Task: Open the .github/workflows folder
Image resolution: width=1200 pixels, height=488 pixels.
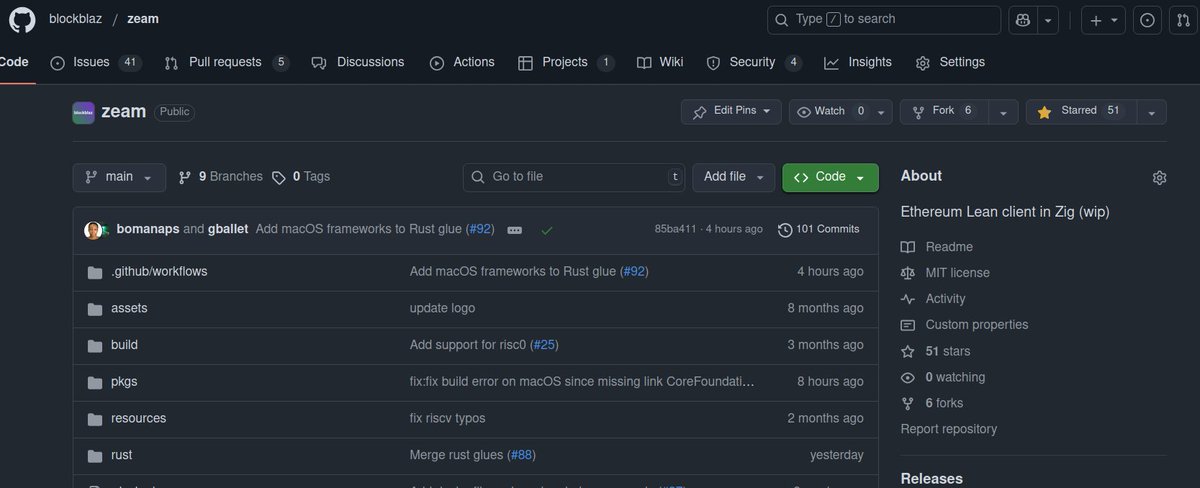Action: (159, 271)
